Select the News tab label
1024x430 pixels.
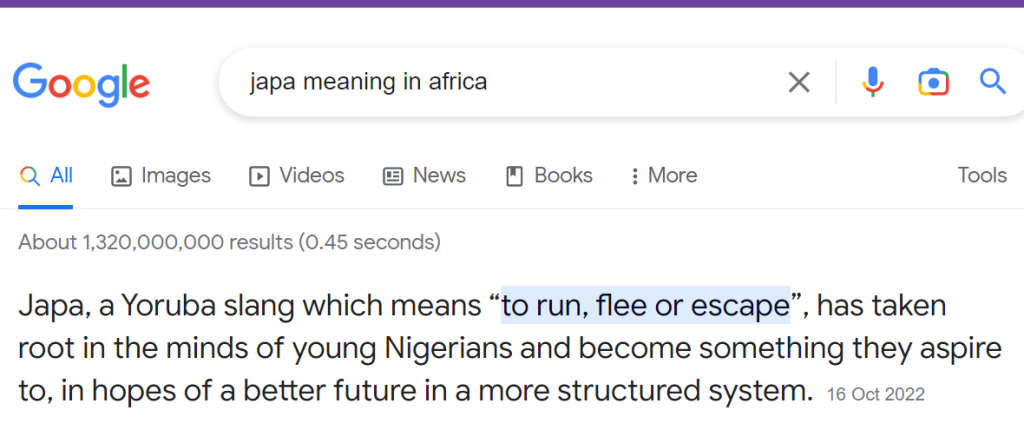(x=439, y=175)
